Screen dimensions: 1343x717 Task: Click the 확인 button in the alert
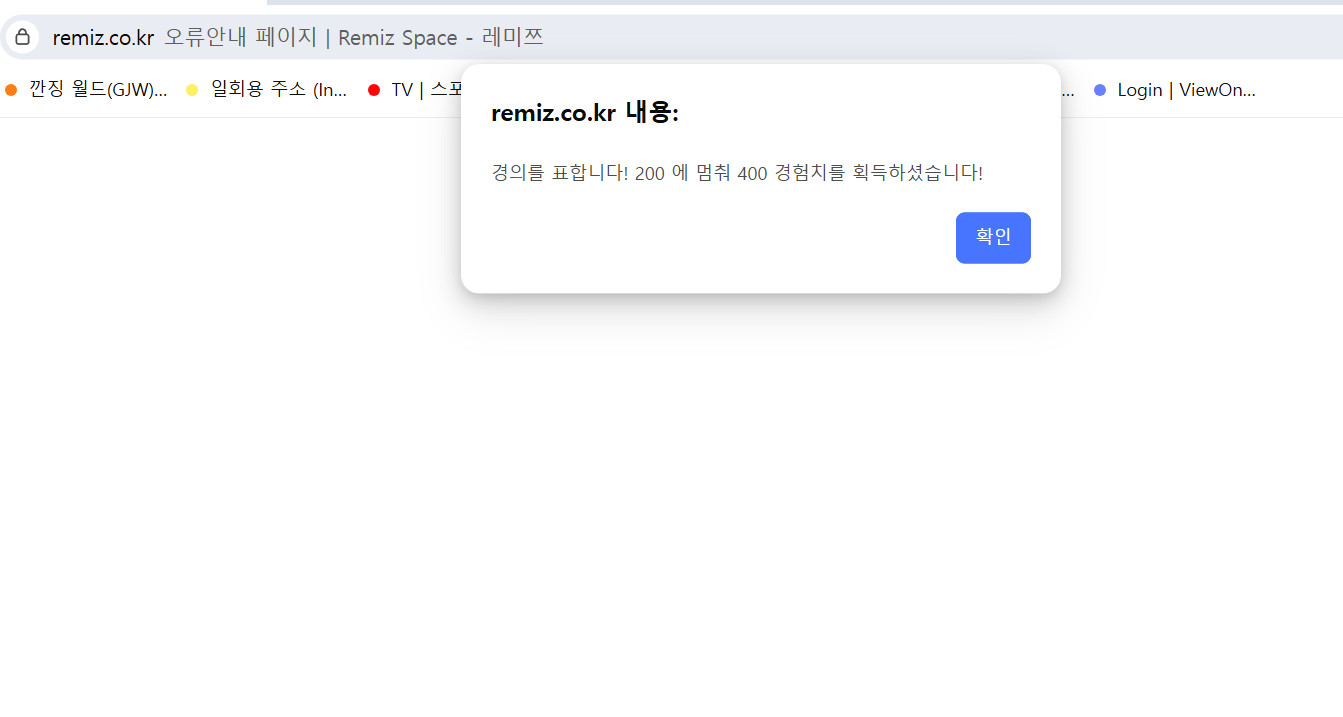[x=993, y=238]
